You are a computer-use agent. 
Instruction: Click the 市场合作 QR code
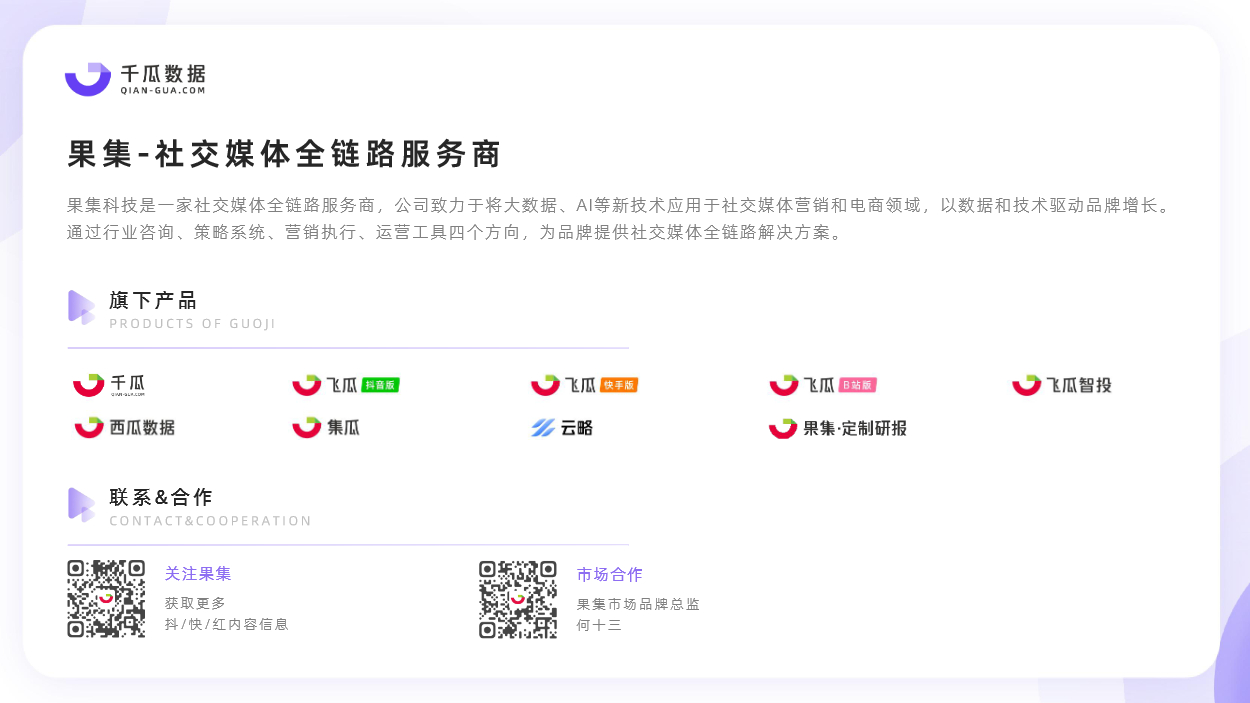click(x=518, y=599)
